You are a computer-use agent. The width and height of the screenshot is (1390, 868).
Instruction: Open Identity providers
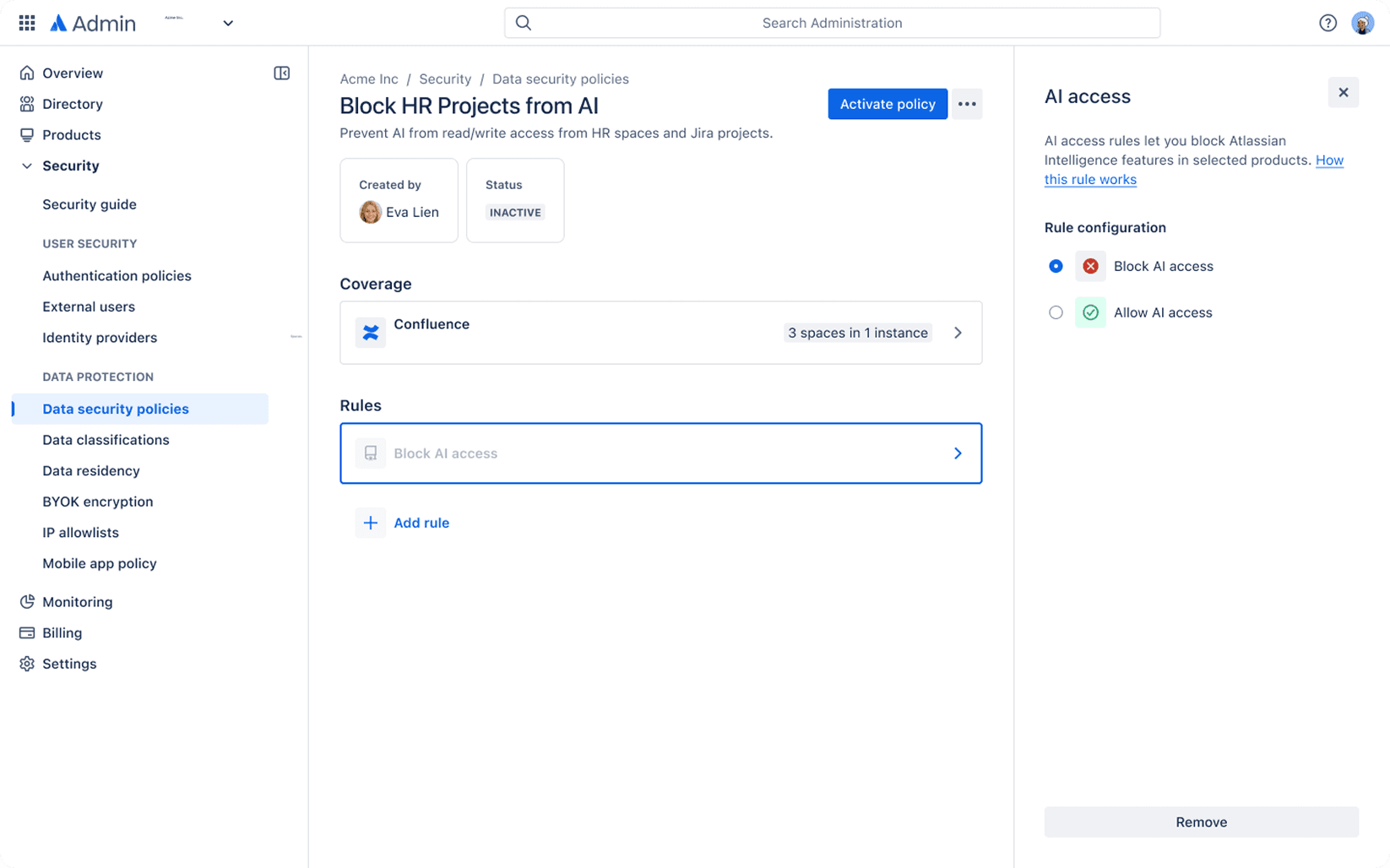click(100, 338)
